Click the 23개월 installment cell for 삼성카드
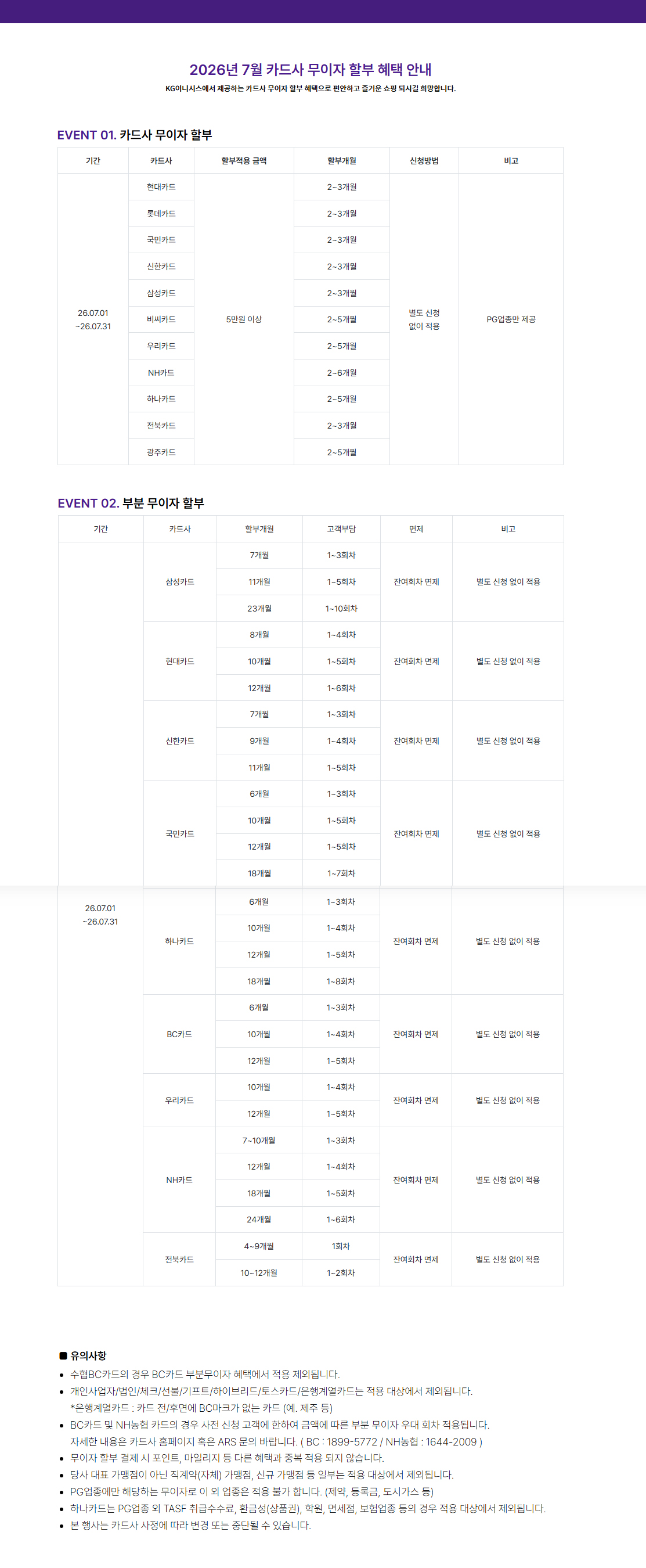 coord(260,609)
